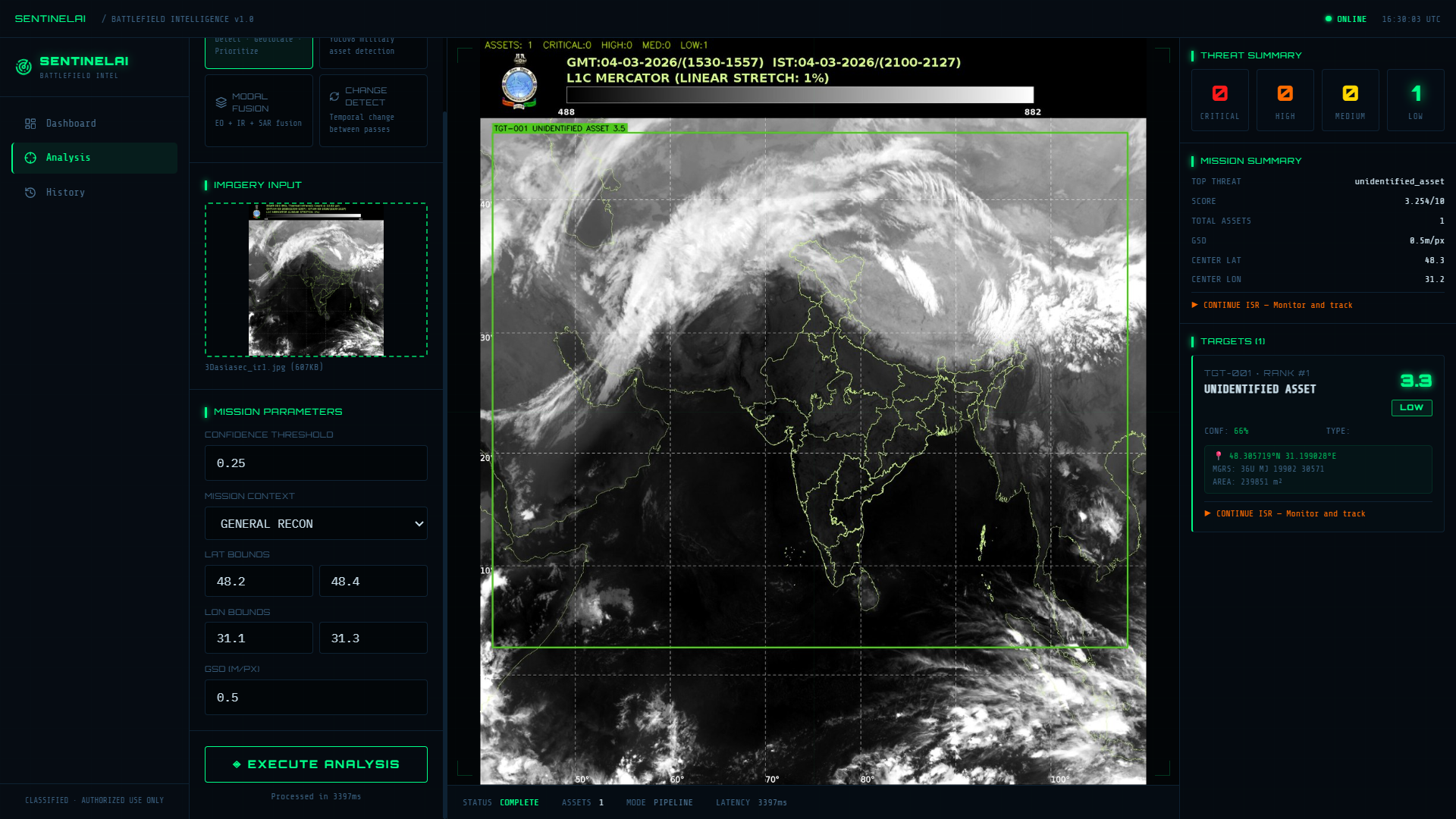Select the Detect Geolocate Prioritize card
The width and height of the screenshot is (1456, 819).
[x=259, y=52]
